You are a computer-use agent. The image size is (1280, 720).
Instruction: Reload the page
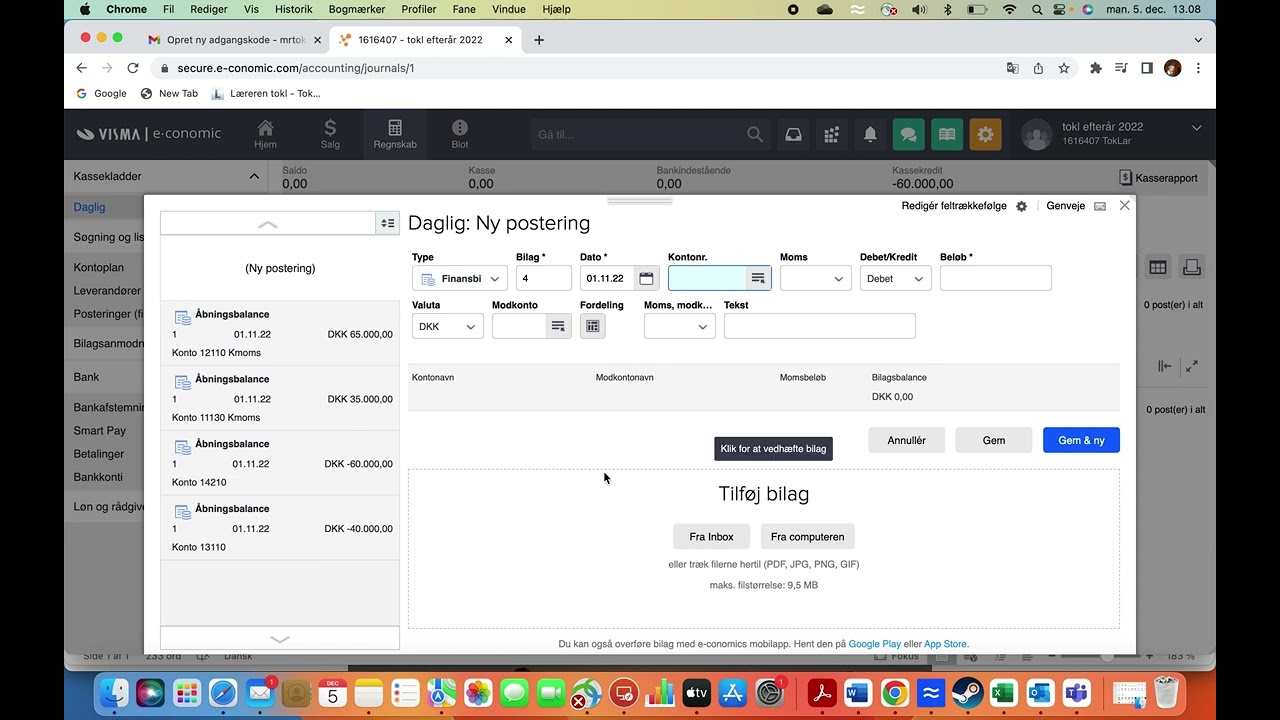coord(133,68)
